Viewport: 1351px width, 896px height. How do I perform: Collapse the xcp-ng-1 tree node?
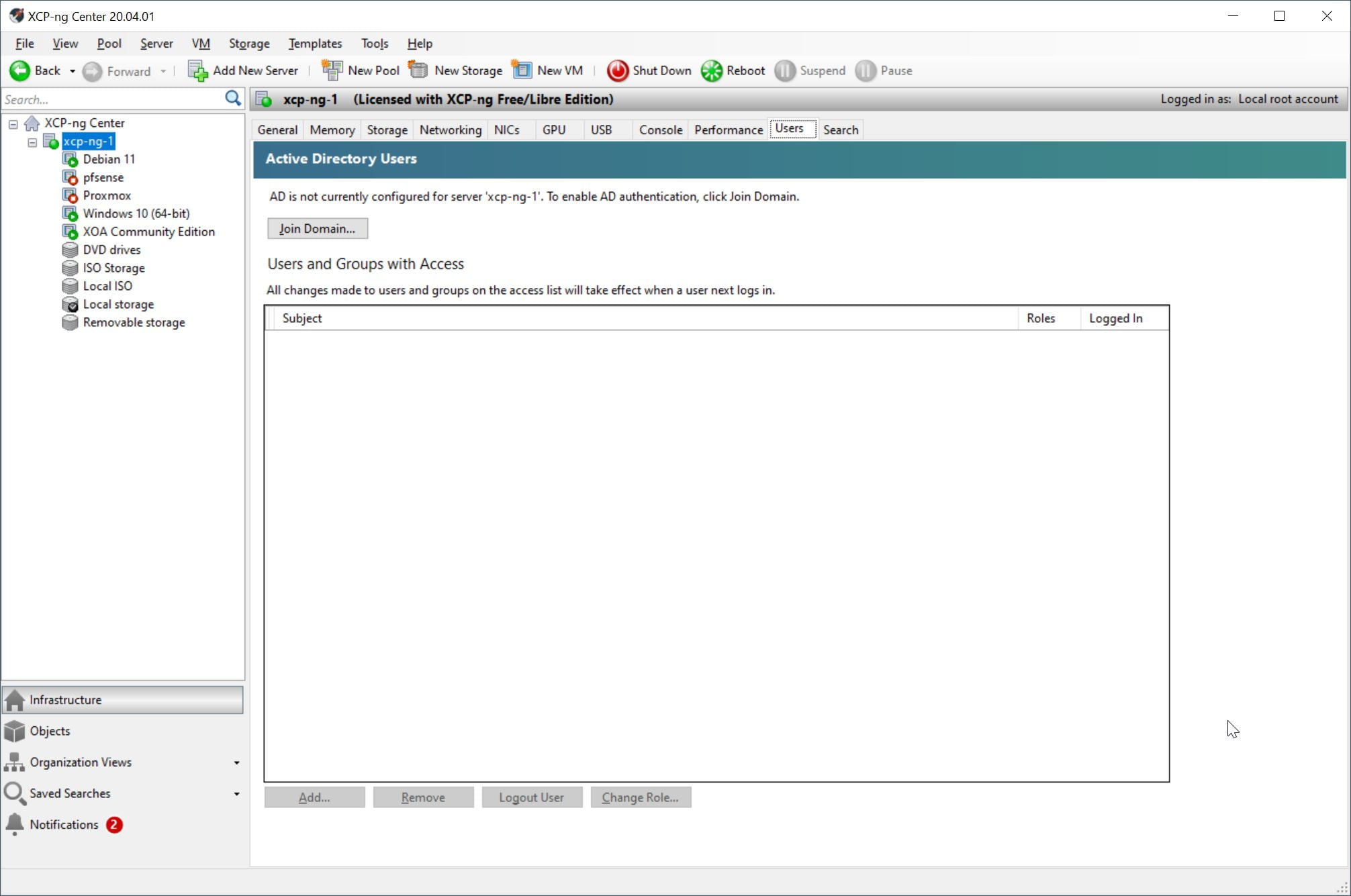click(32, 142)
